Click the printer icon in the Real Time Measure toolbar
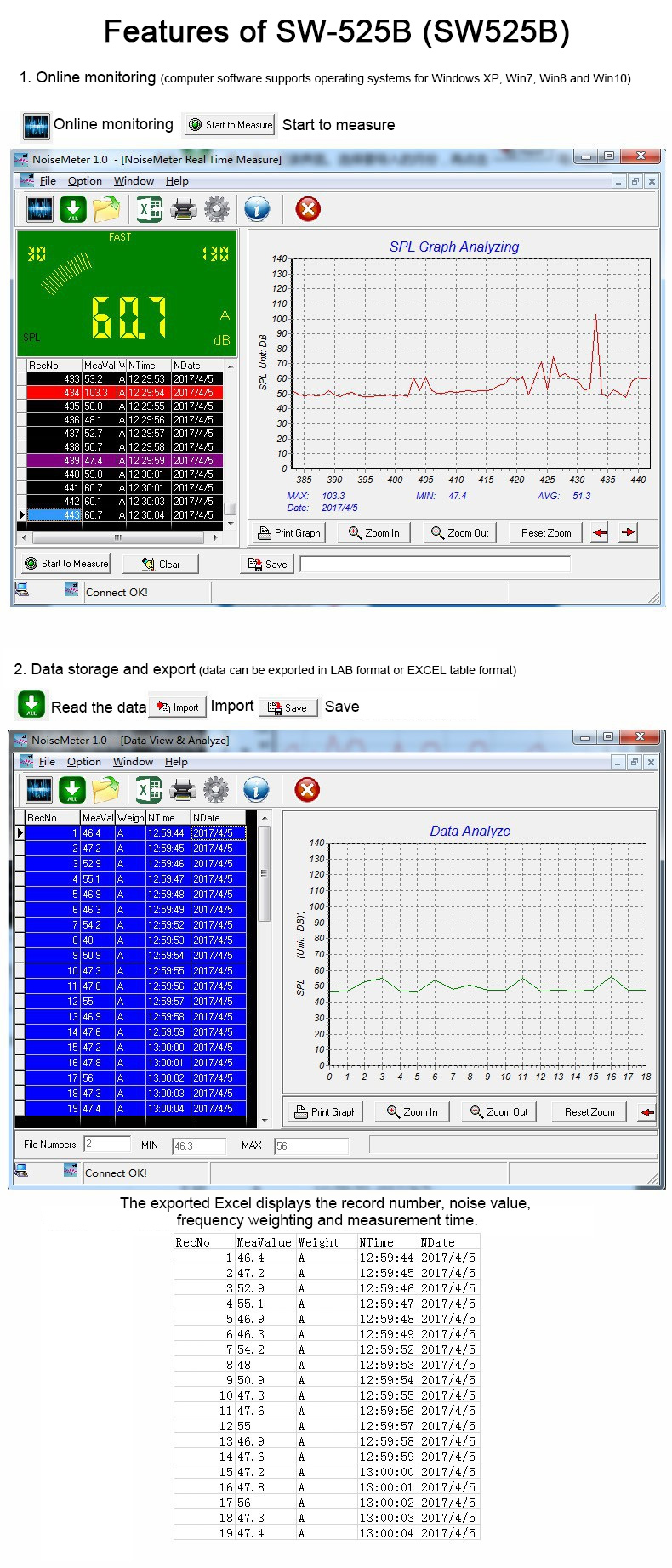 [183, 208]
